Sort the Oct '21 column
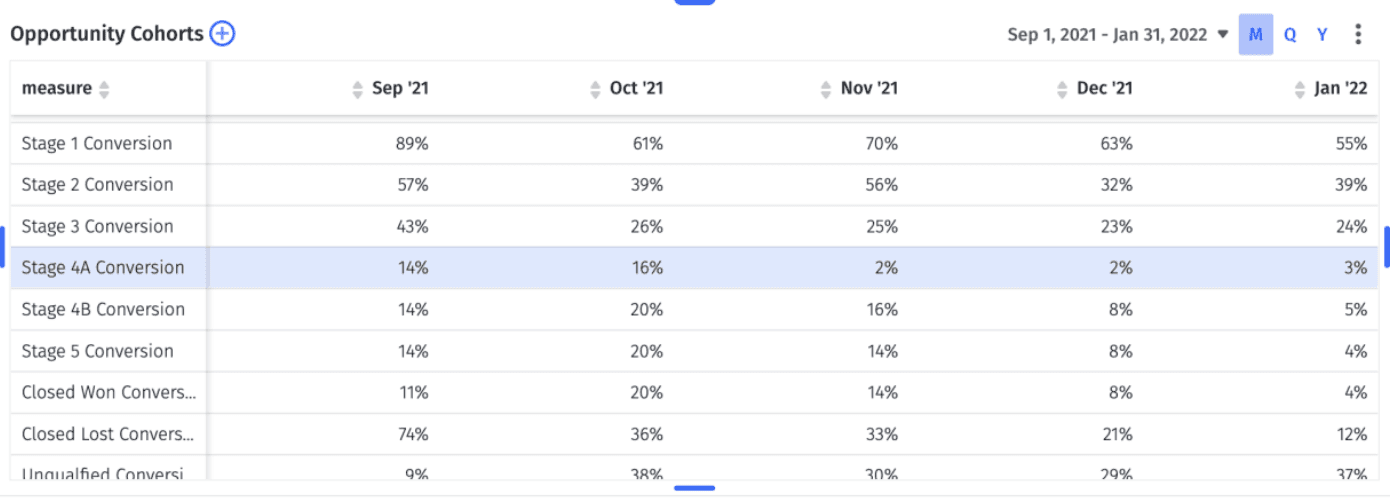Viewport: 1390px width, 500px height. tap(596, 89)
